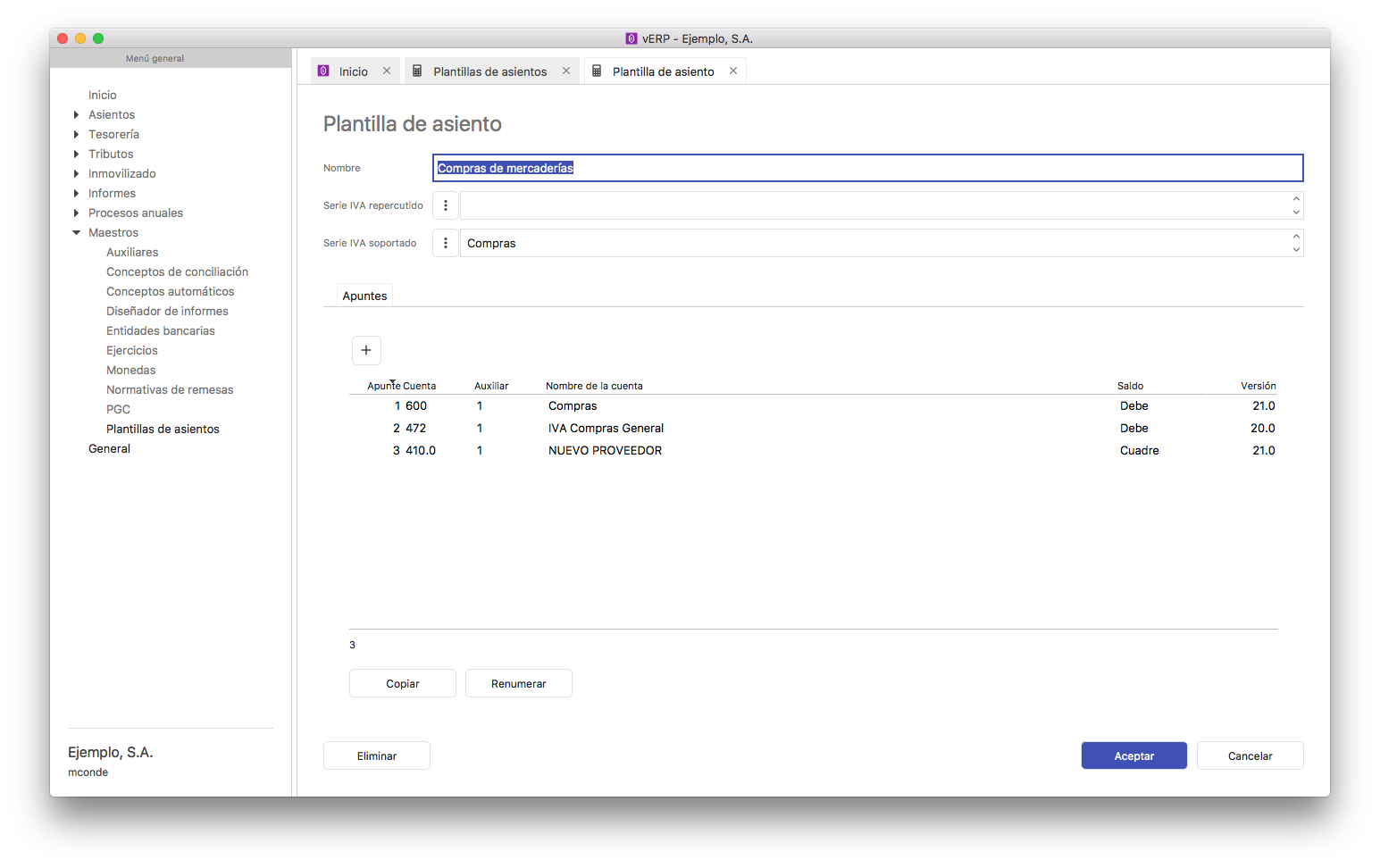Switch to the Apuntes tab
Screen dimensions: 1380x868
coord(364,296)
